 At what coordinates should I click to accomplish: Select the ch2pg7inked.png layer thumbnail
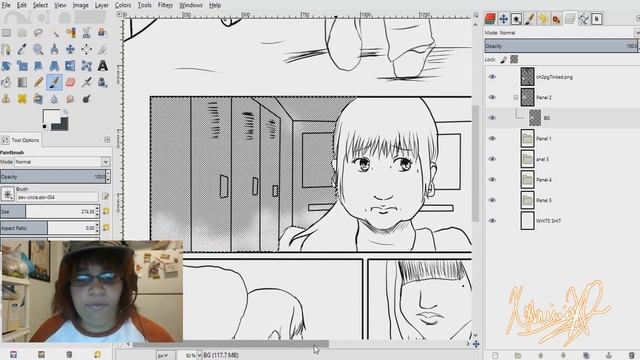tap(527, 77)
